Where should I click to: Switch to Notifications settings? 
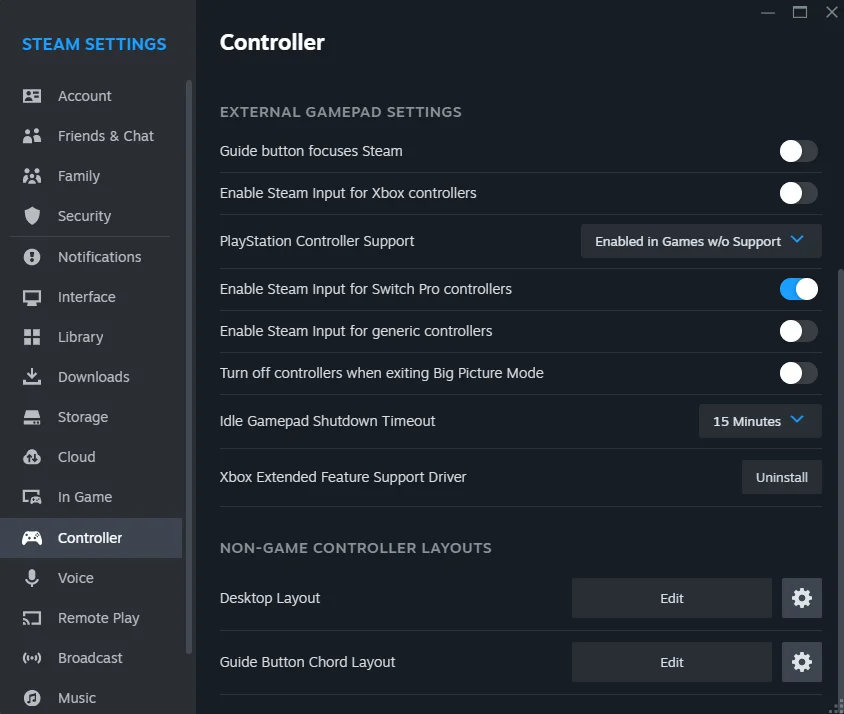coord(91,257)
